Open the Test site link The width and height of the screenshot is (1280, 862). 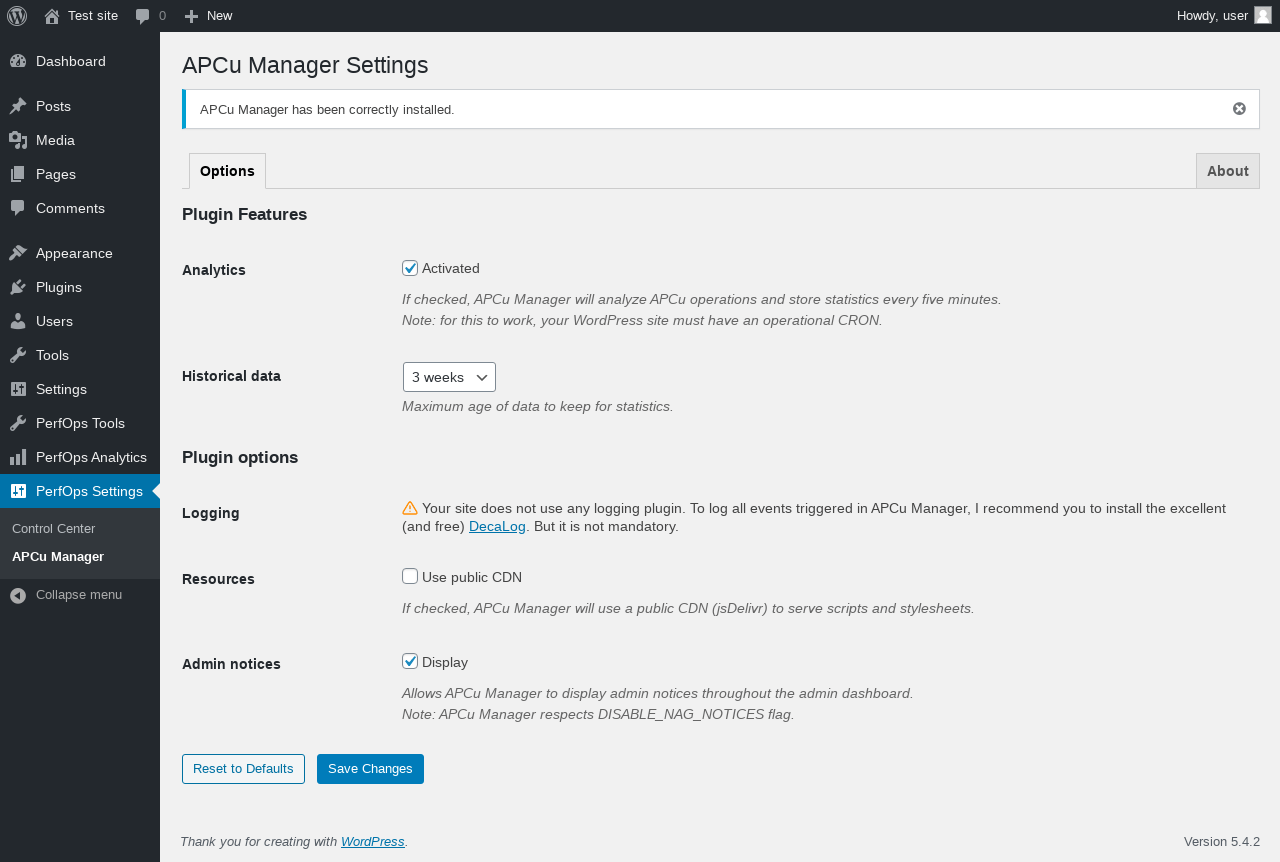[x=93, y=16]
